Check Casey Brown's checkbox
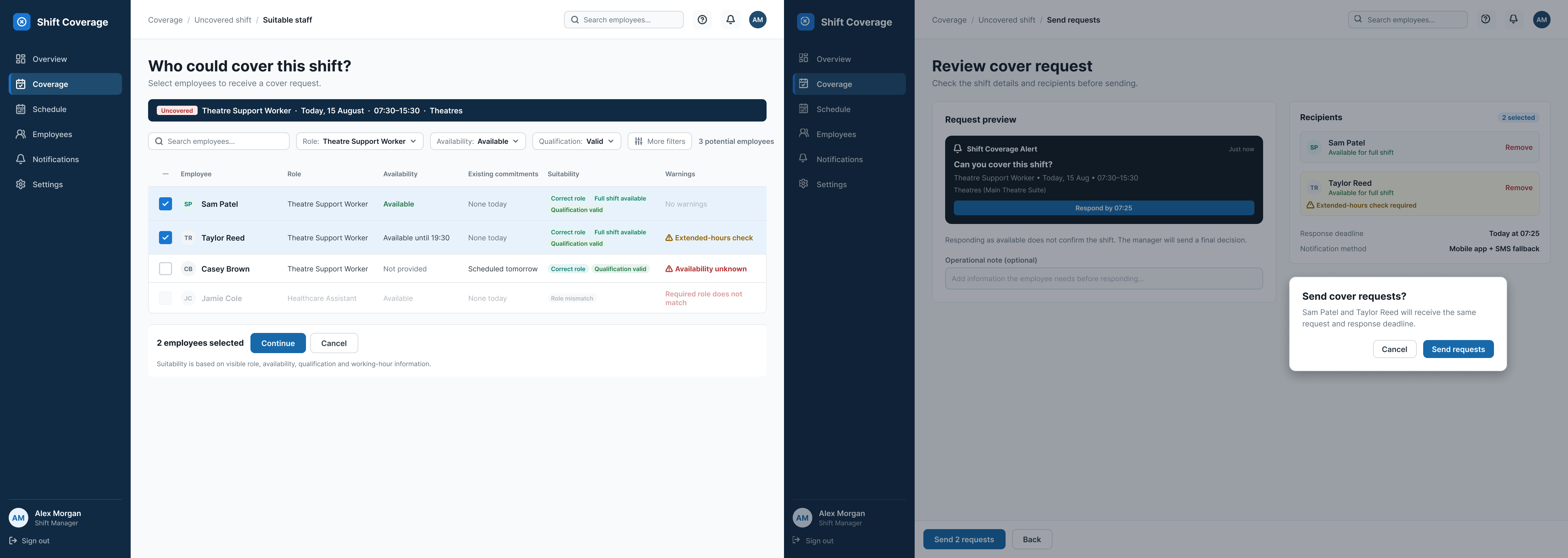The width and height of the screenshot is (1568, 558). (166, 269)
